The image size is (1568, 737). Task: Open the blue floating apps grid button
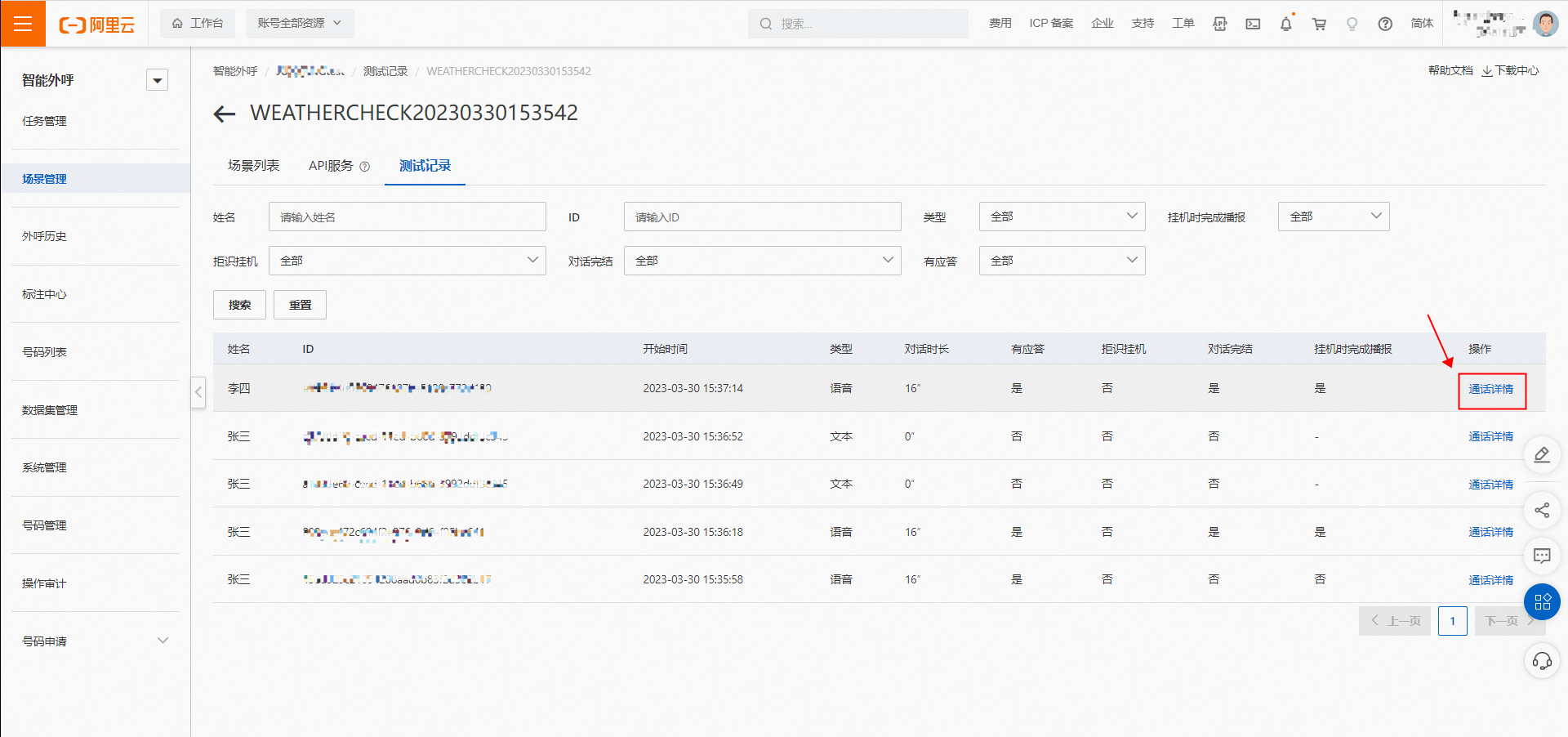tap(1542, 602)
